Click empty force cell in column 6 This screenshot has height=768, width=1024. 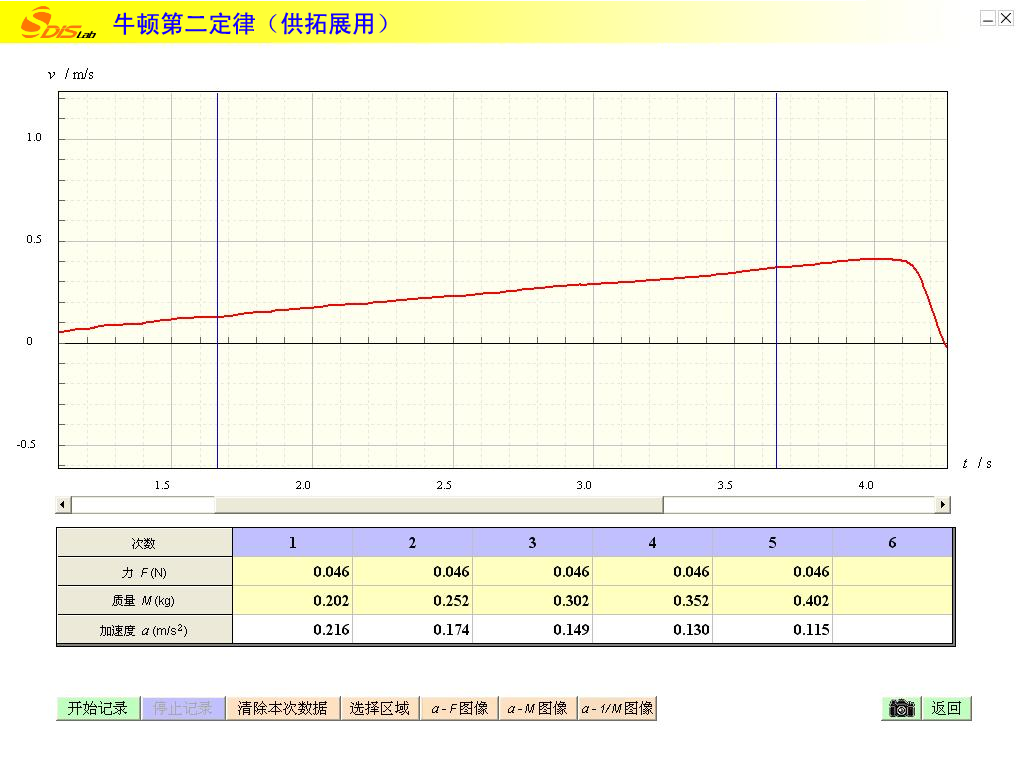tap(892, 572)
